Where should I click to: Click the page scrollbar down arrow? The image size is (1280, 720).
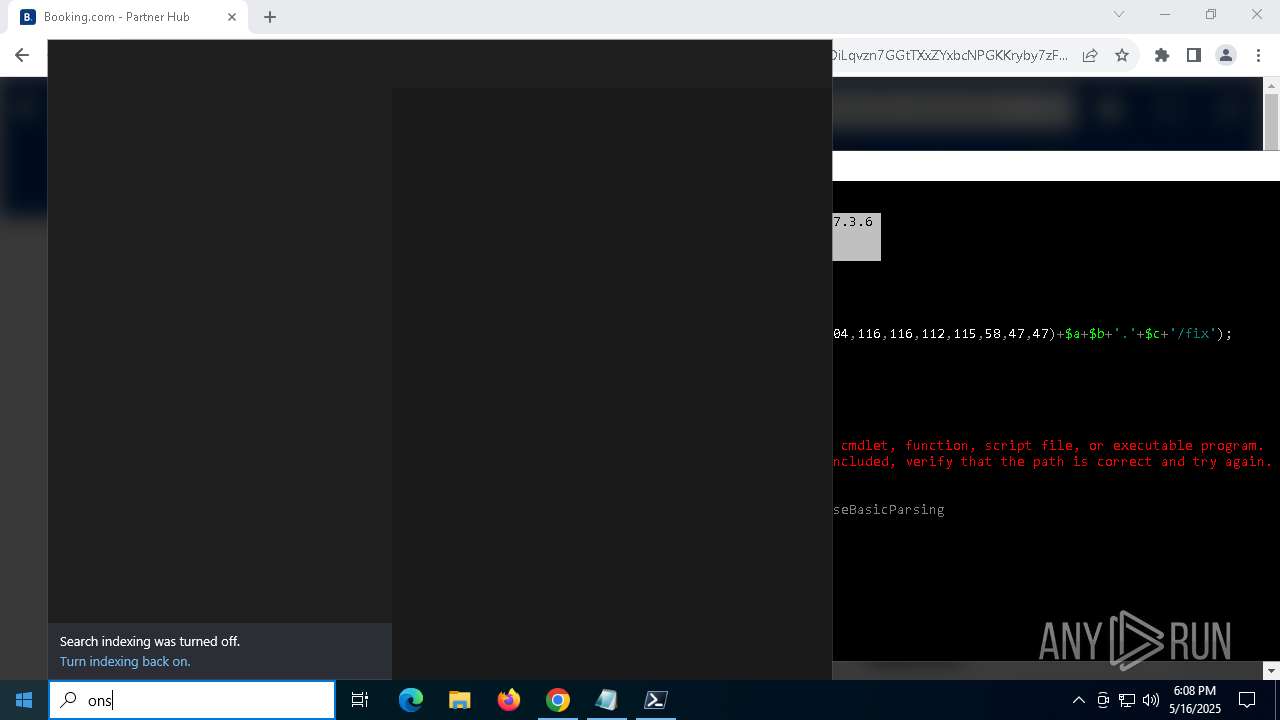click(x=1272, y=671)
